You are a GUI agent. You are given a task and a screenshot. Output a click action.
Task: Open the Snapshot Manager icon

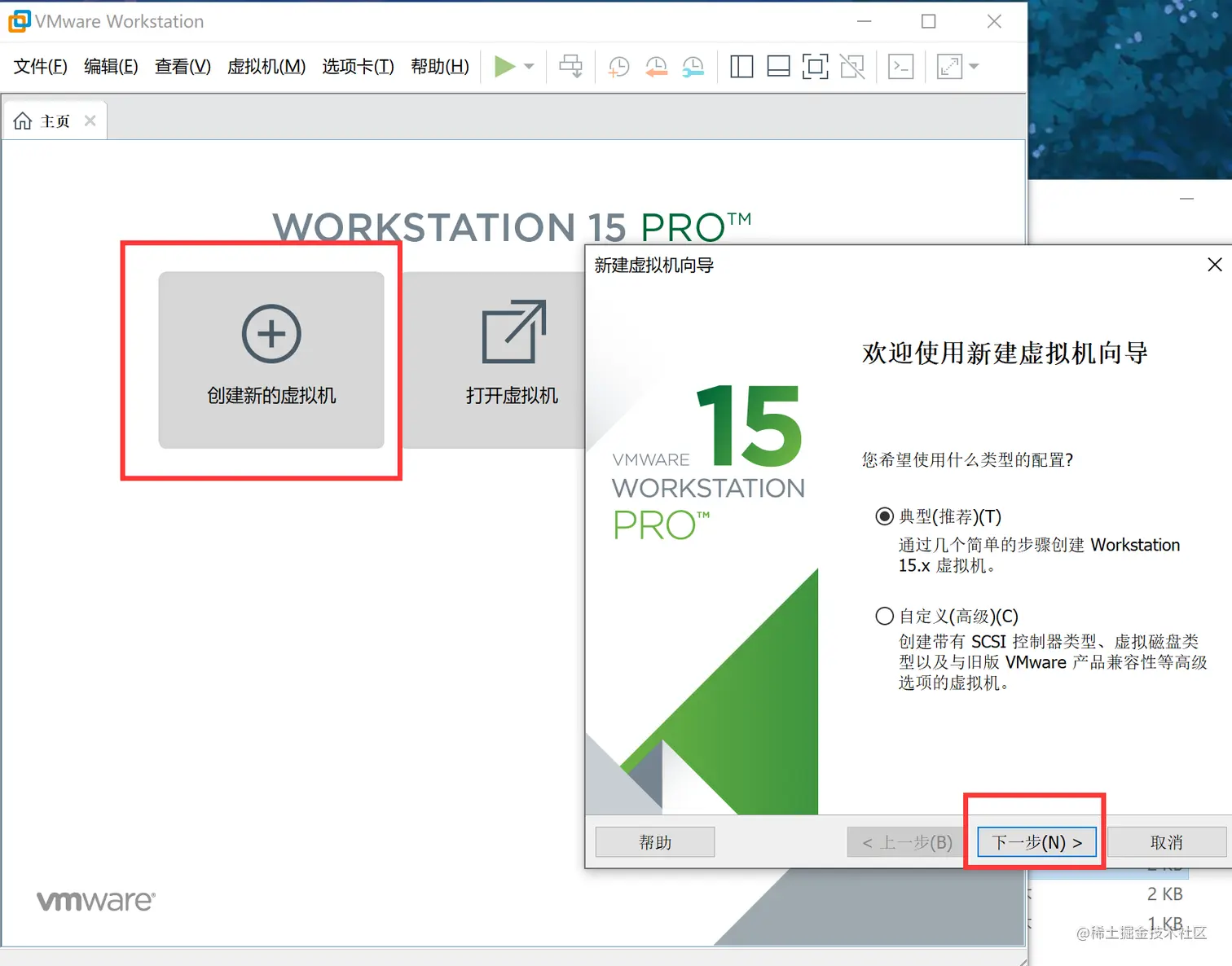point(693,67)
